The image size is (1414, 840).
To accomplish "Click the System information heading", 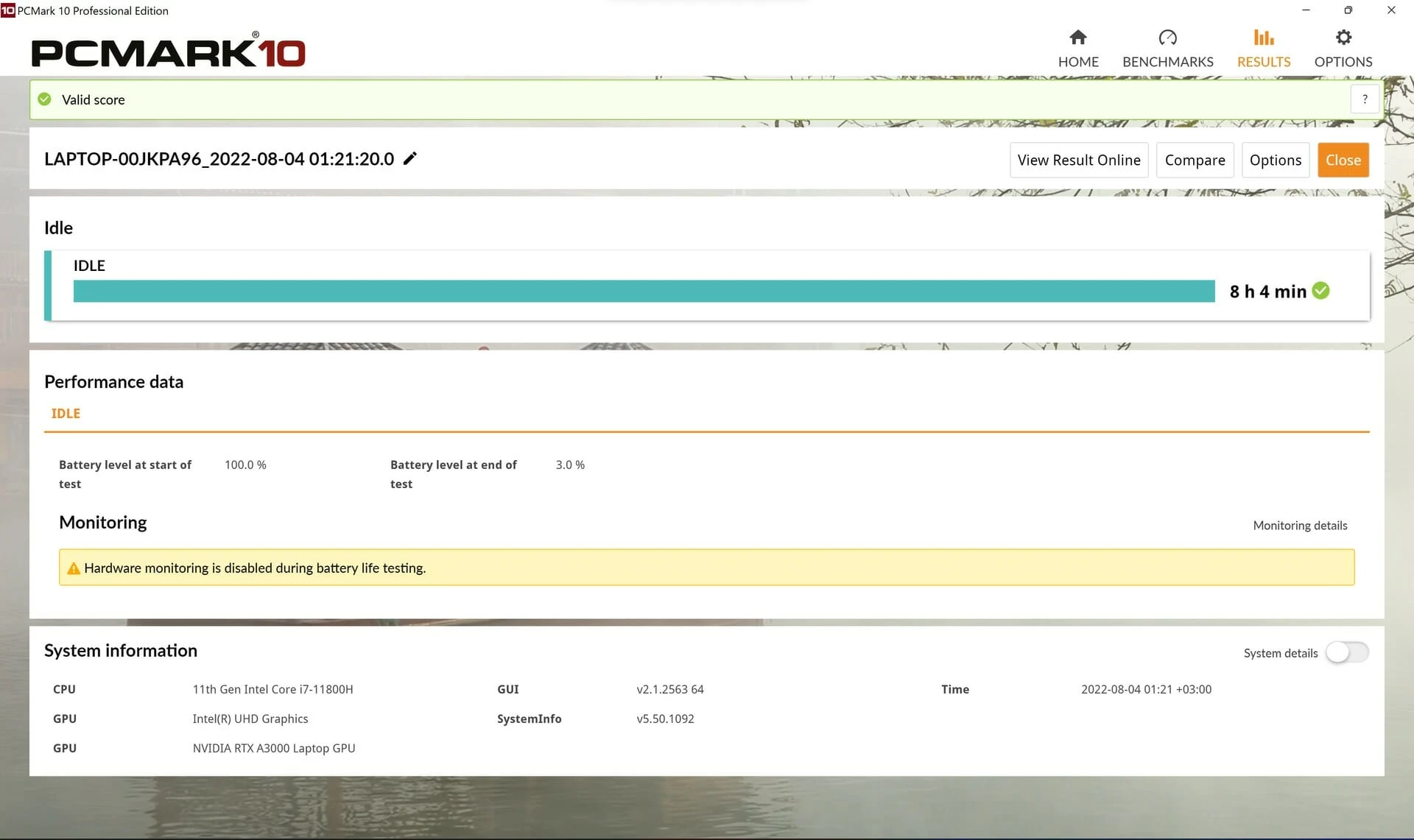I will [x=121, y=651].
